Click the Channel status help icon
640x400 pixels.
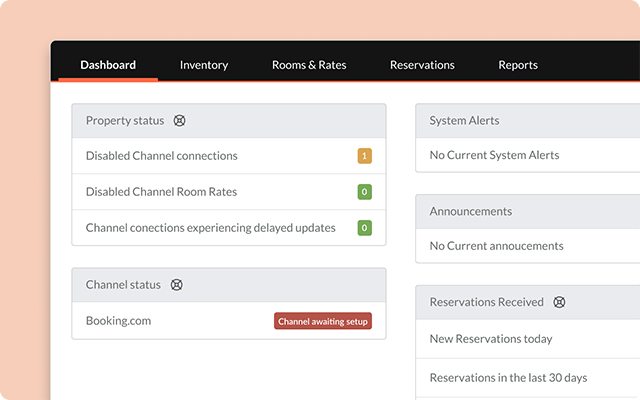pos(177,285)
